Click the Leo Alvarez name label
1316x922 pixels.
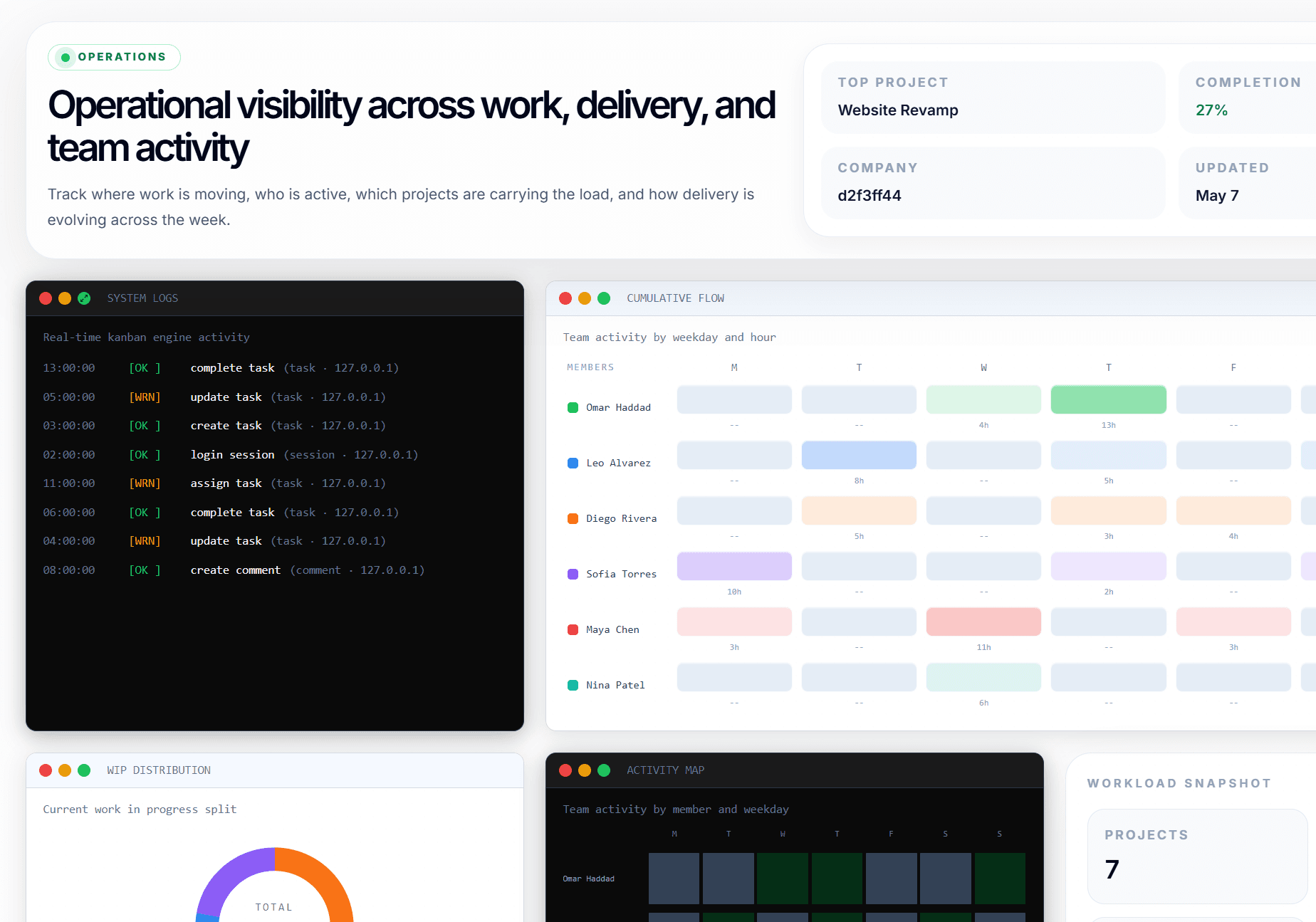tap(618, 463)
